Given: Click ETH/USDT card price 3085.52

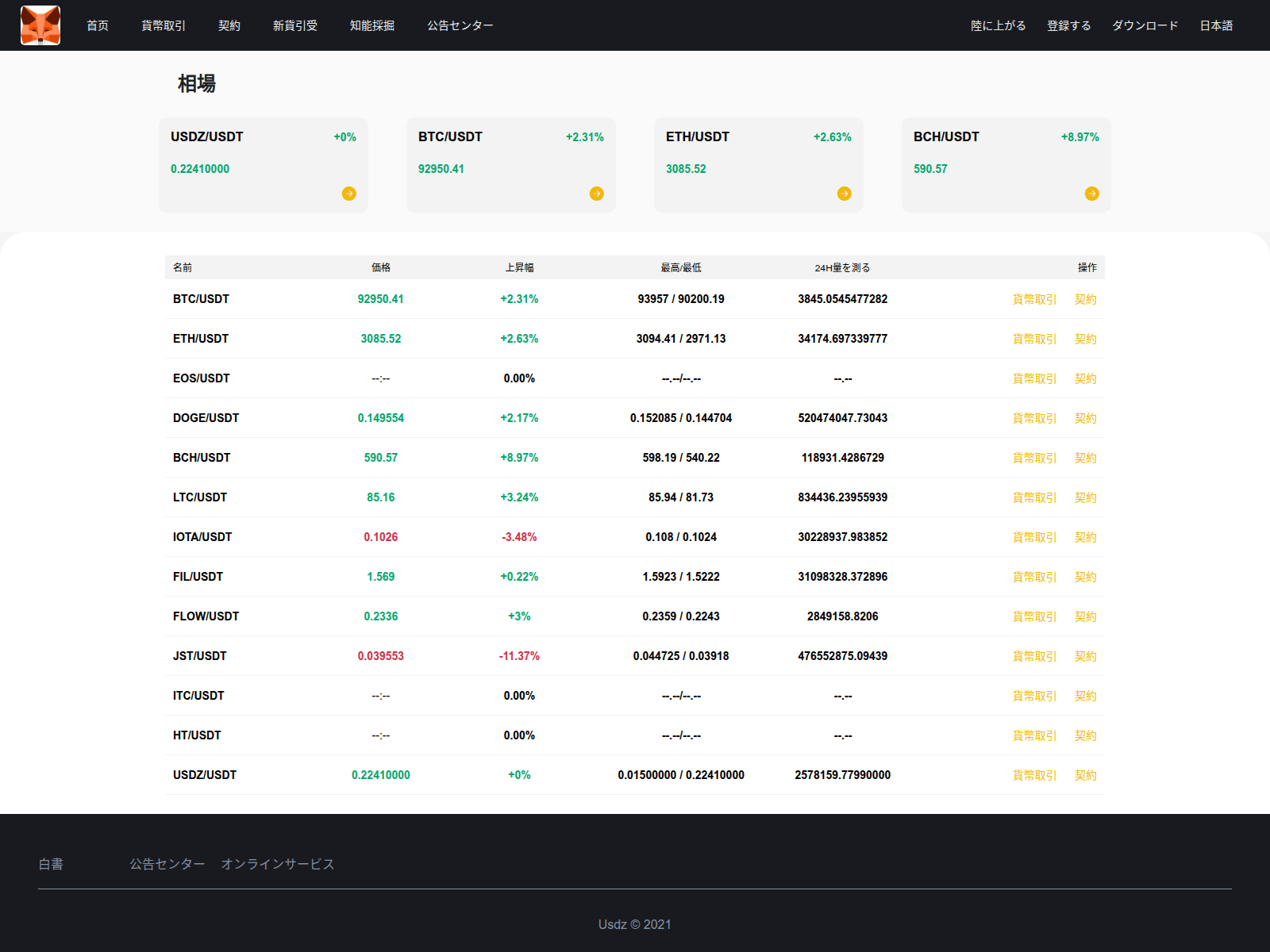Looking at the screenshot, I should [x=686, y=169].
